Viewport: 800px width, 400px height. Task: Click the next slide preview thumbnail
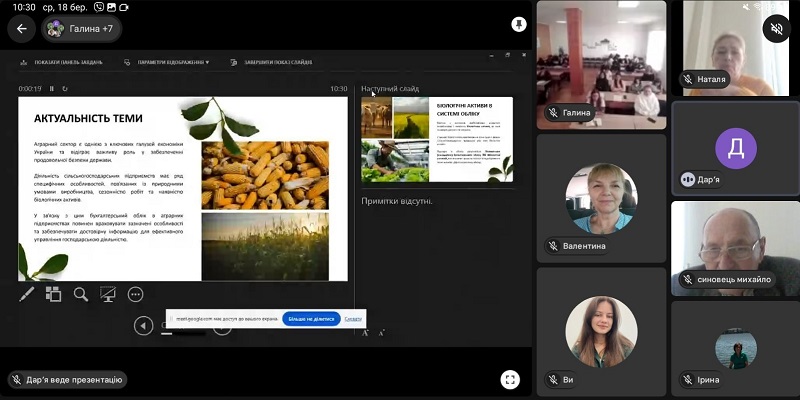[437, 140]
